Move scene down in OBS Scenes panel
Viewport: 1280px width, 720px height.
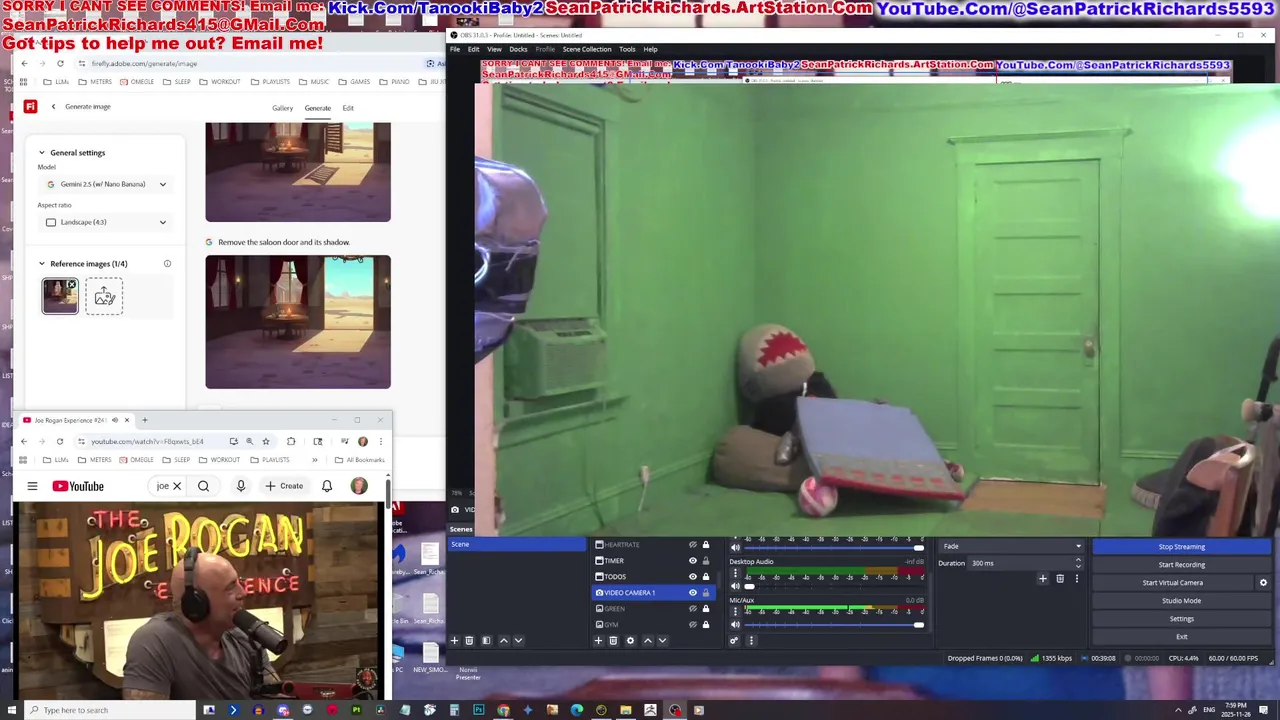click(518, 640)
